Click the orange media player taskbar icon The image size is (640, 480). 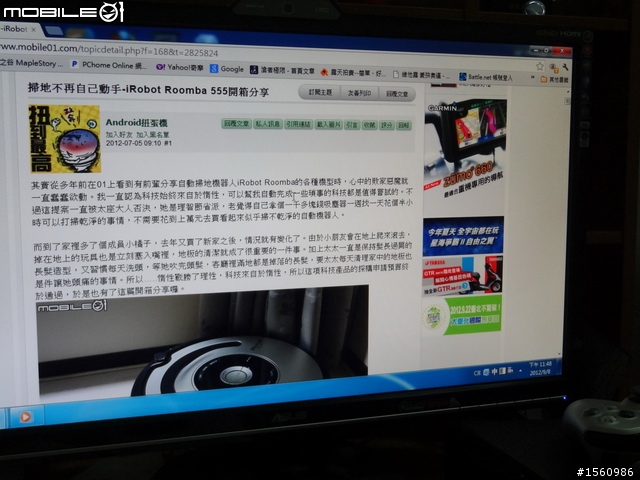pos(25,417)
